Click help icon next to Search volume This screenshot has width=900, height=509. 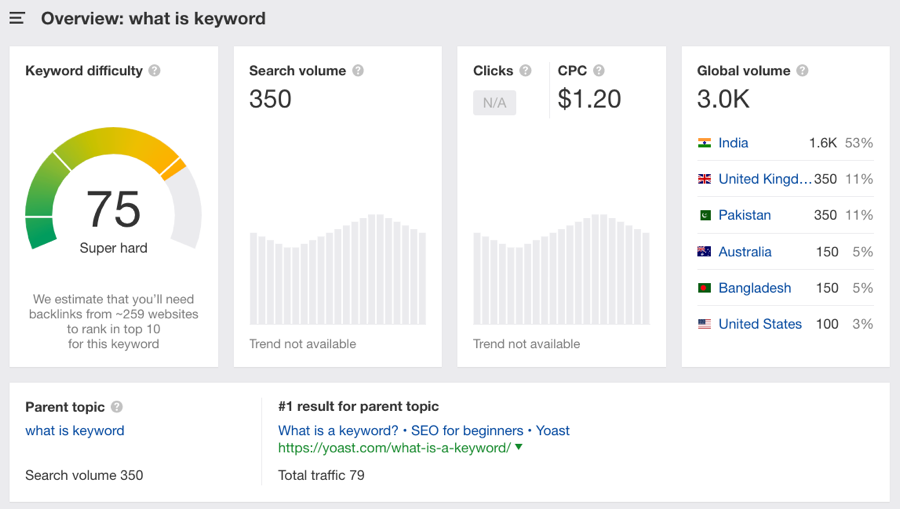[358, 71]
